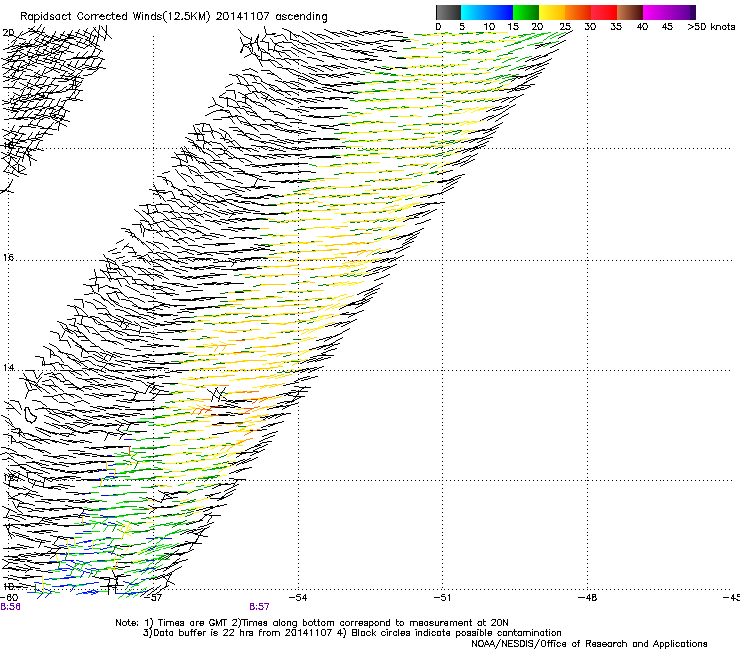Screen dimensions: 740x650
Task: Click the blue 10-15 knots color swatch
Action: coord(500,12)
